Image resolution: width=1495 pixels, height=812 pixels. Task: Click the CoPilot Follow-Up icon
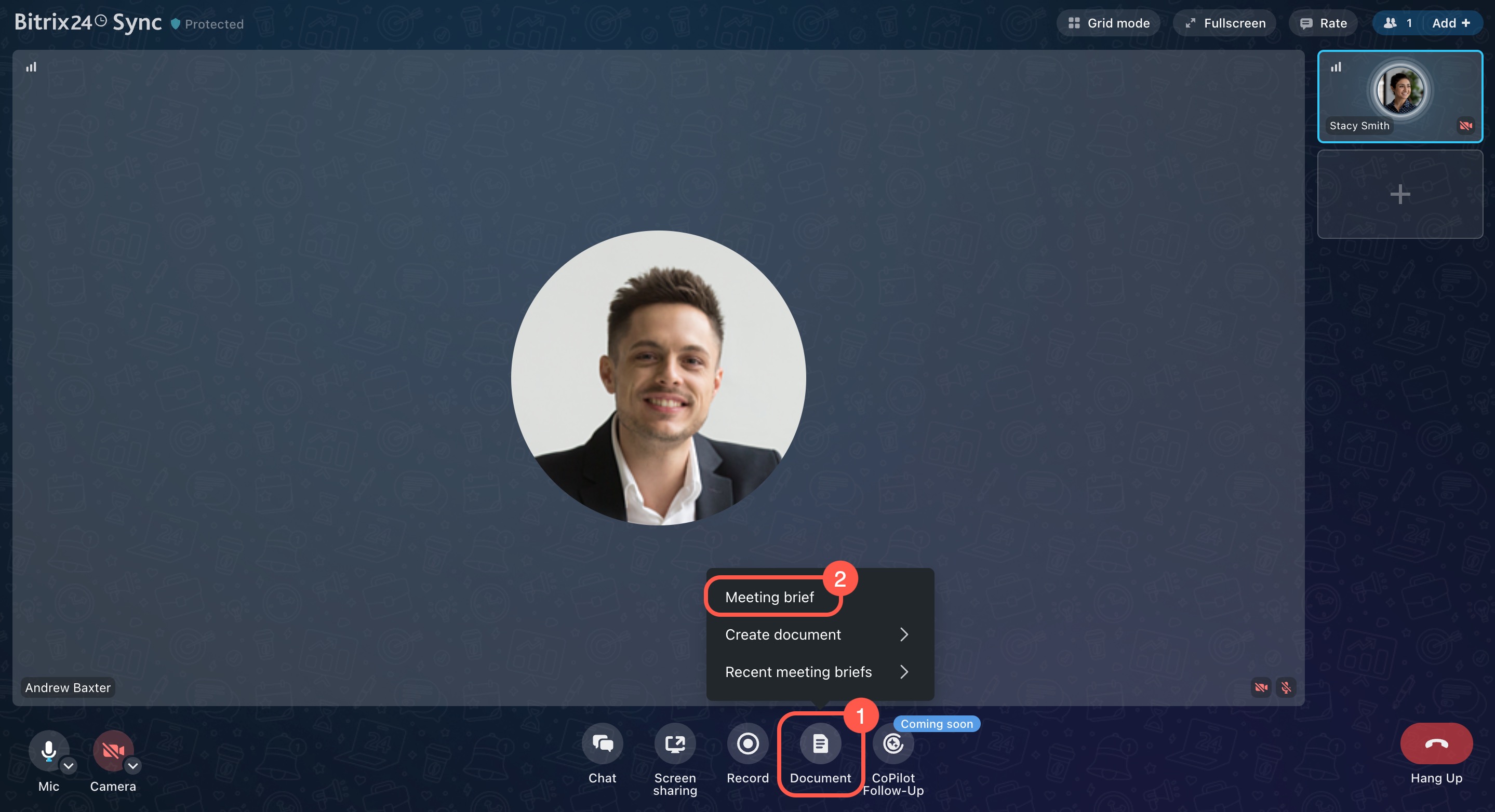click(893, 743)
